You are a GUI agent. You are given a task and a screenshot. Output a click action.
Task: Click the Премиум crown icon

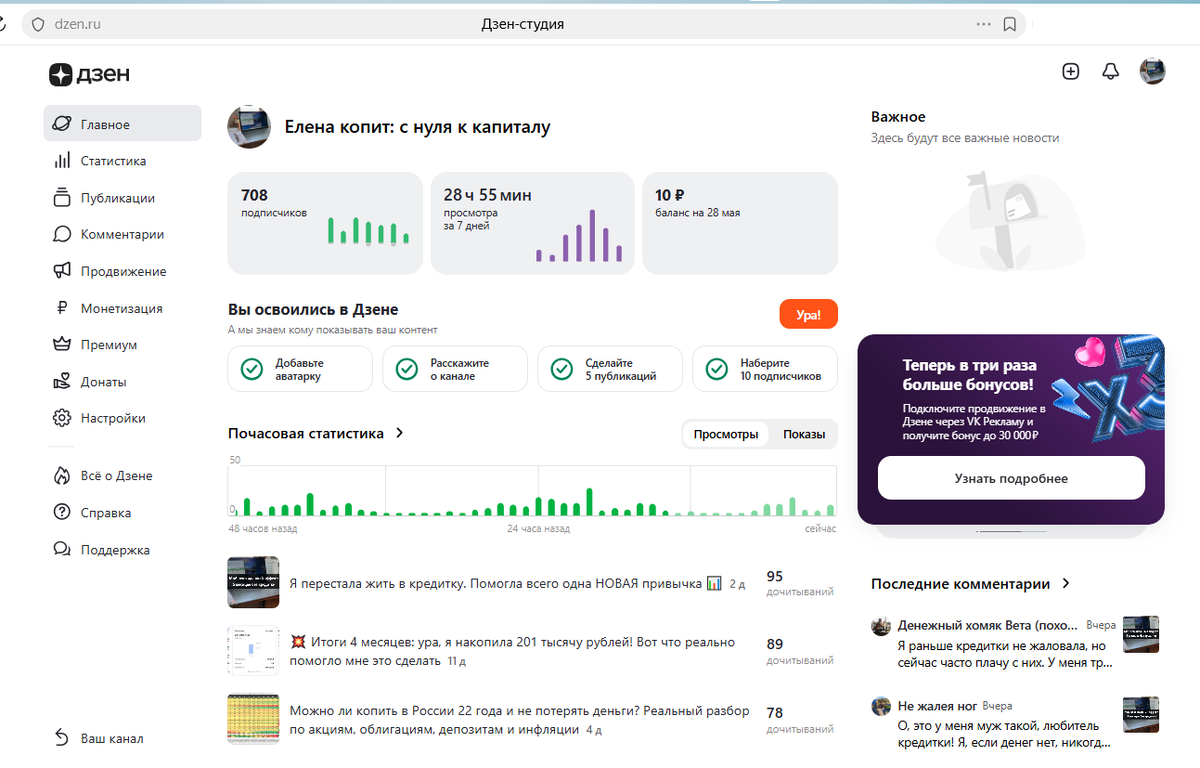[62, 345]
